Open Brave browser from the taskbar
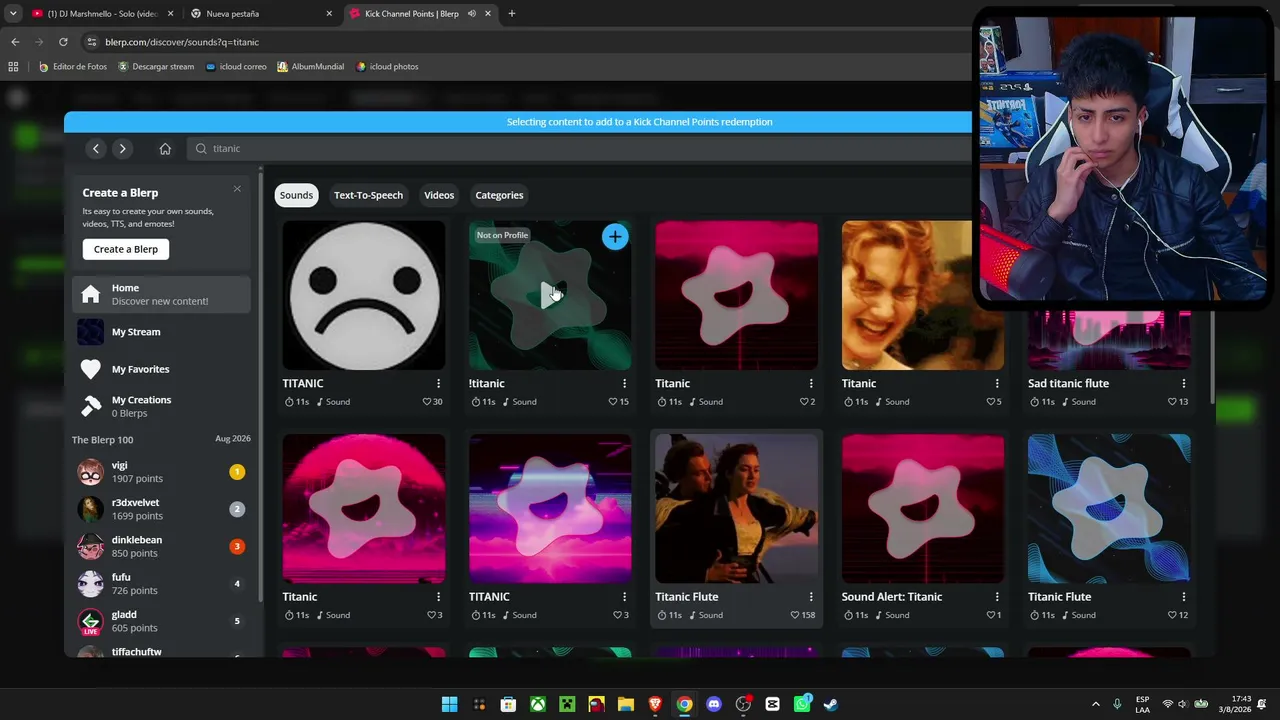1280x720 pixels. point(655,704)
